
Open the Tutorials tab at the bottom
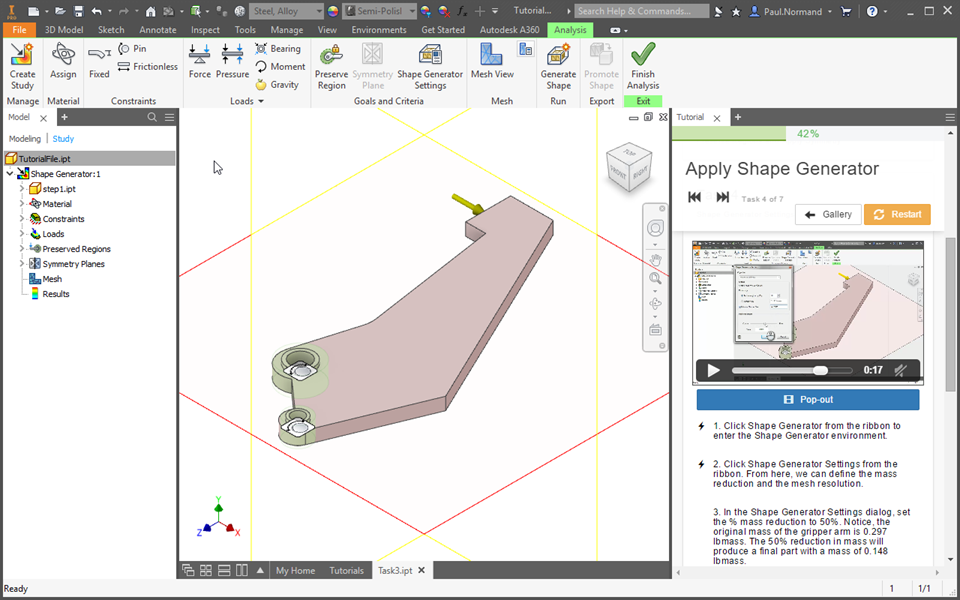[x=345, y=570]
